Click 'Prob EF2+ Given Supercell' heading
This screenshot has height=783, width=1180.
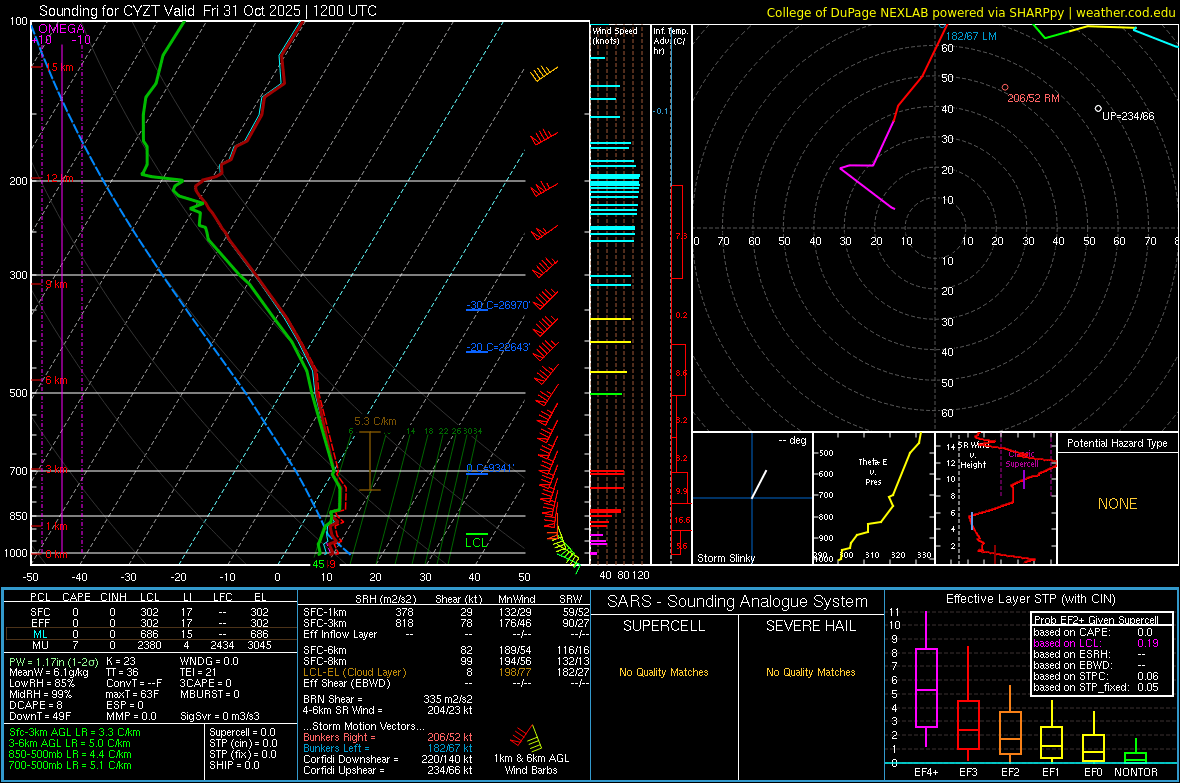coord(1096,620)
